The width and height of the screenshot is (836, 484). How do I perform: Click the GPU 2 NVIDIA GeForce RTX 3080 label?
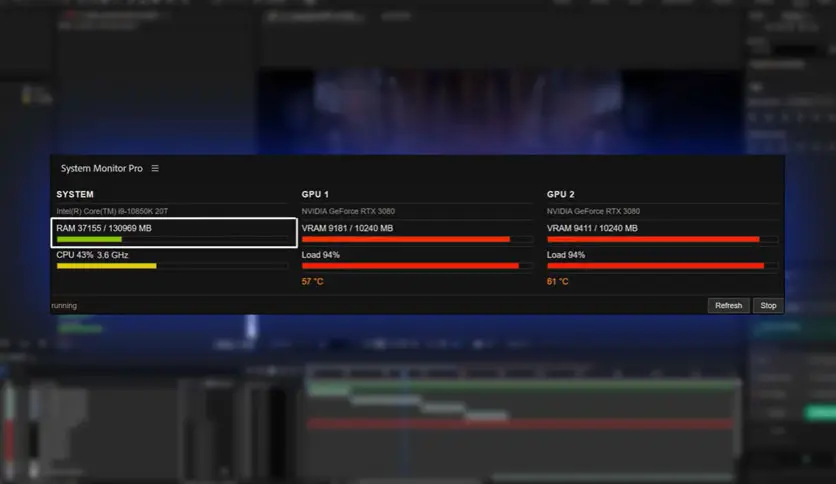tap(593, 211)
